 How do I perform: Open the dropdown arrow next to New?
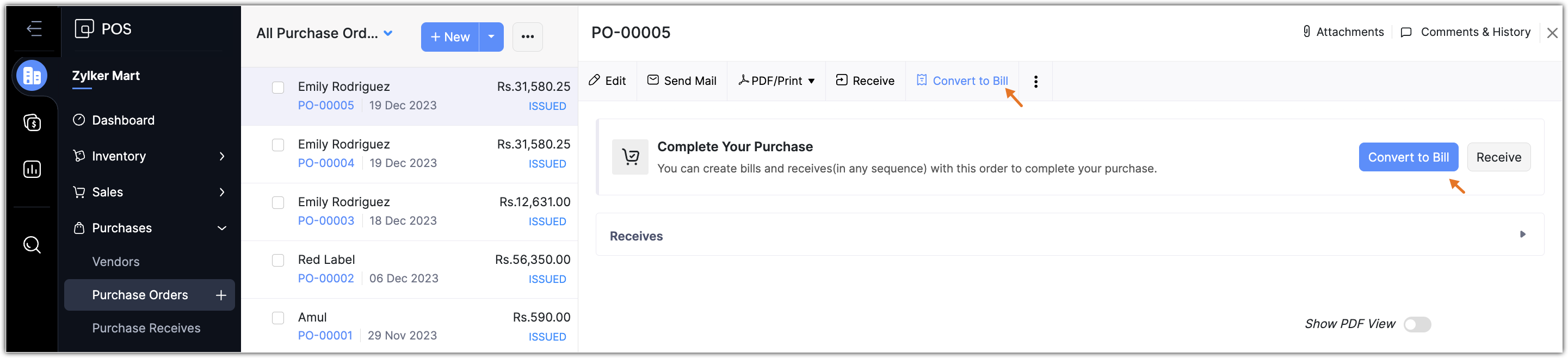pyautogui.click(x=491, y=37)
